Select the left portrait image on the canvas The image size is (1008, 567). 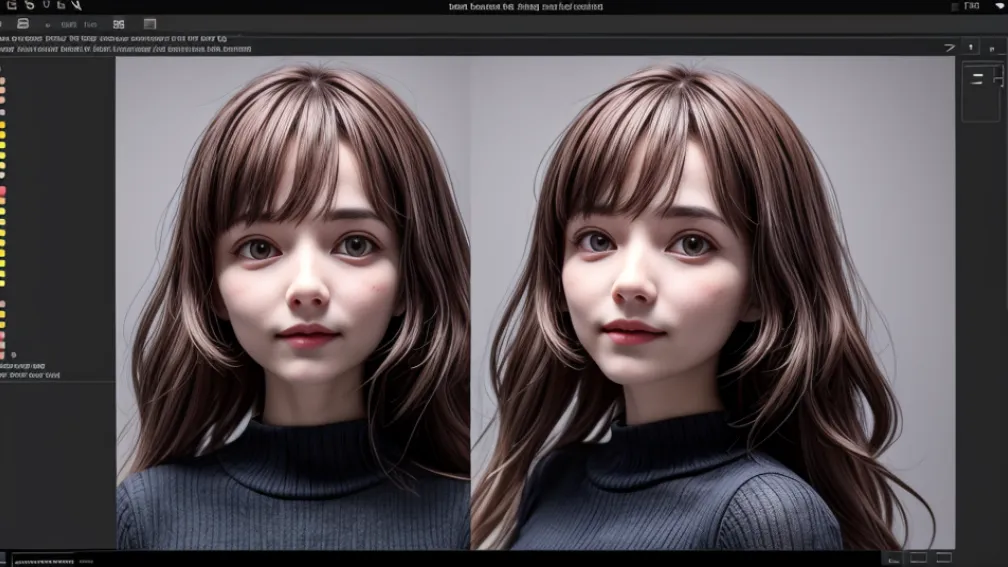point(293,303)
